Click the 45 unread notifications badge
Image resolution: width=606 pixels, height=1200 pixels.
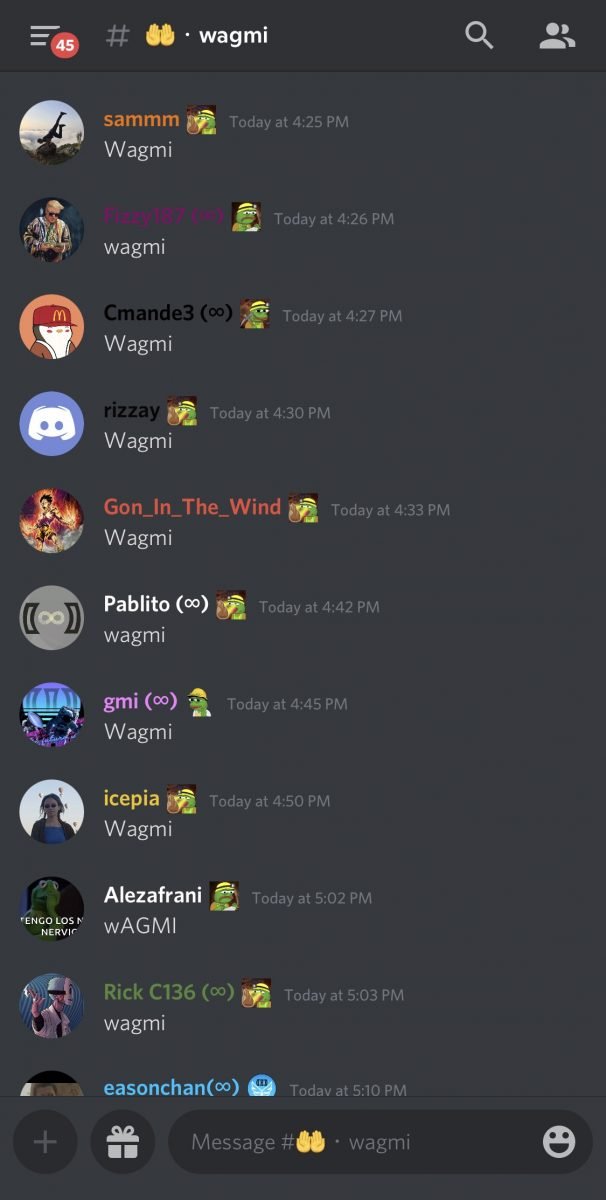65,45
